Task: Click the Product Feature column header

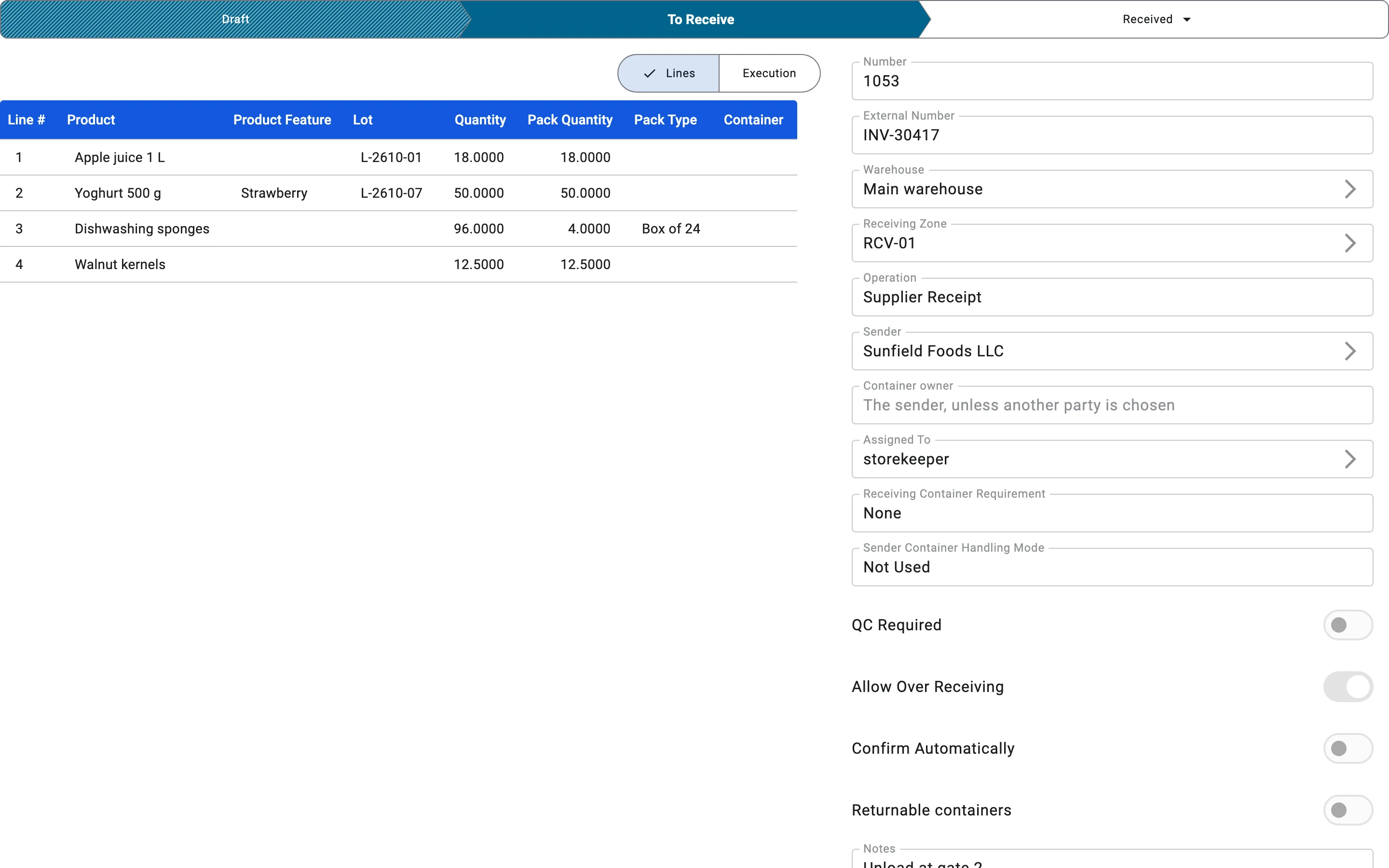Action: 282,120
